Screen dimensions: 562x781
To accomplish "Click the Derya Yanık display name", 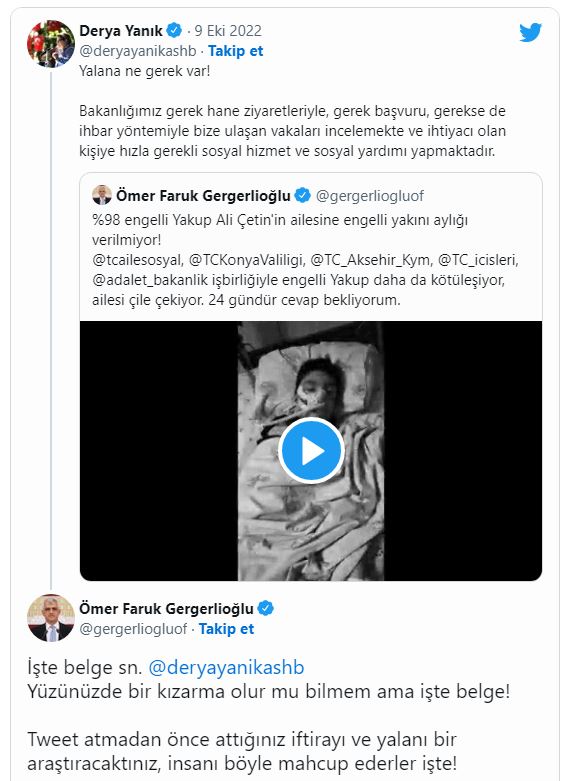I will (x=121, y=30).
